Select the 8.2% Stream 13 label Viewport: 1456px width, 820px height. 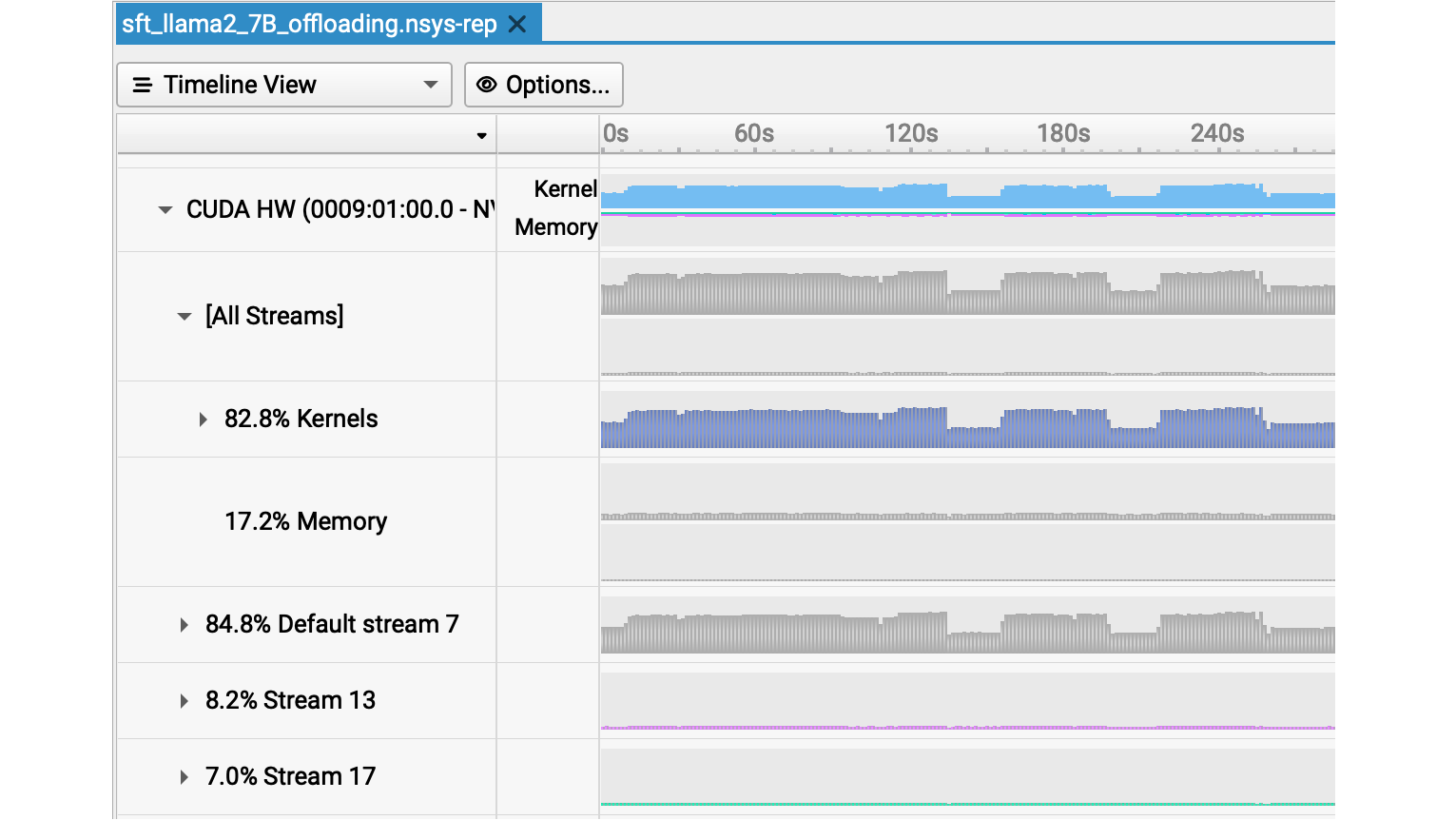[290, 700]
